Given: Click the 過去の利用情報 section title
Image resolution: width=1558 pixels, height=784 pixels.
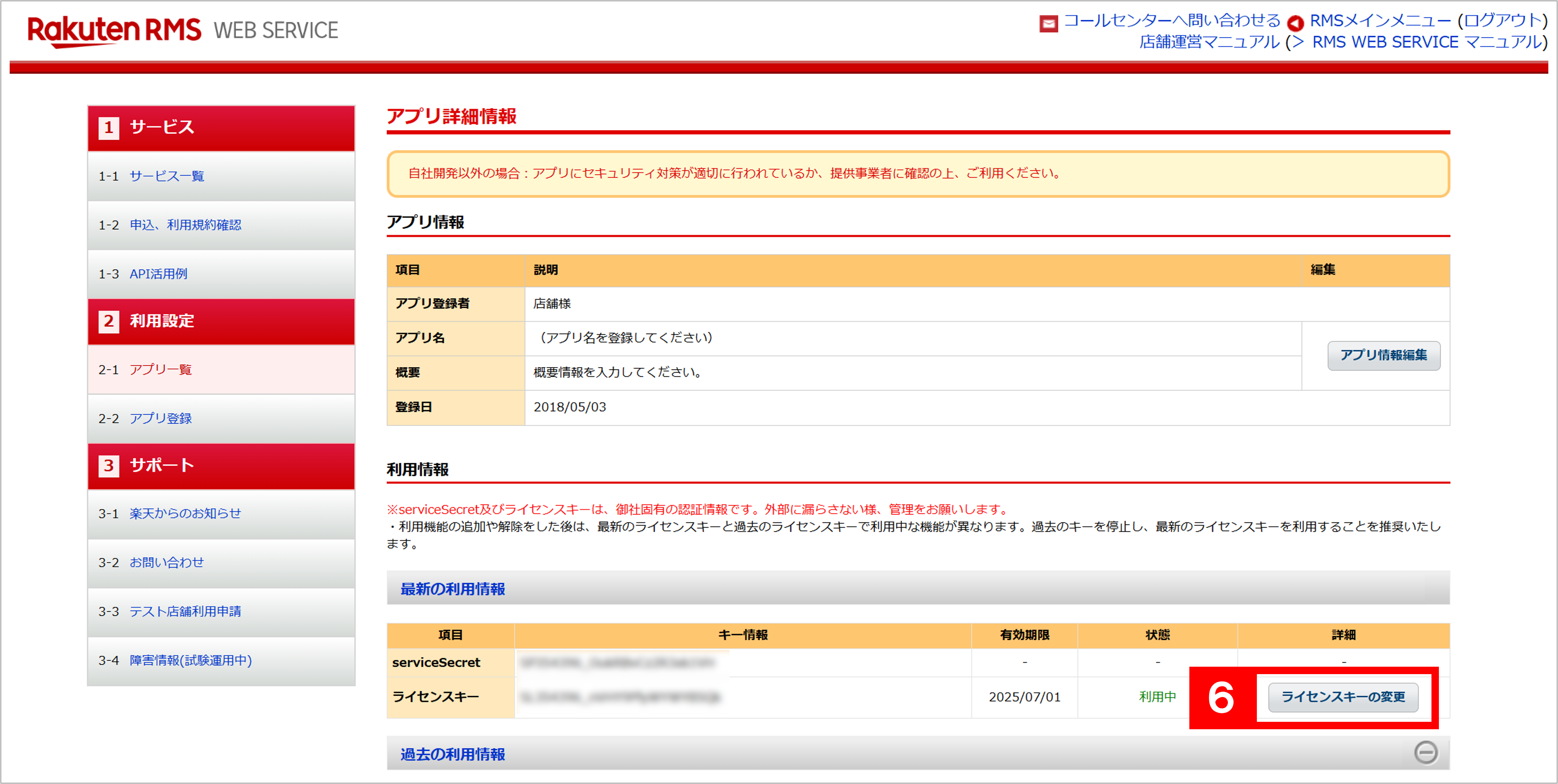Looking at the screenshot, I should pyautogui.click(x=452, y=754).
